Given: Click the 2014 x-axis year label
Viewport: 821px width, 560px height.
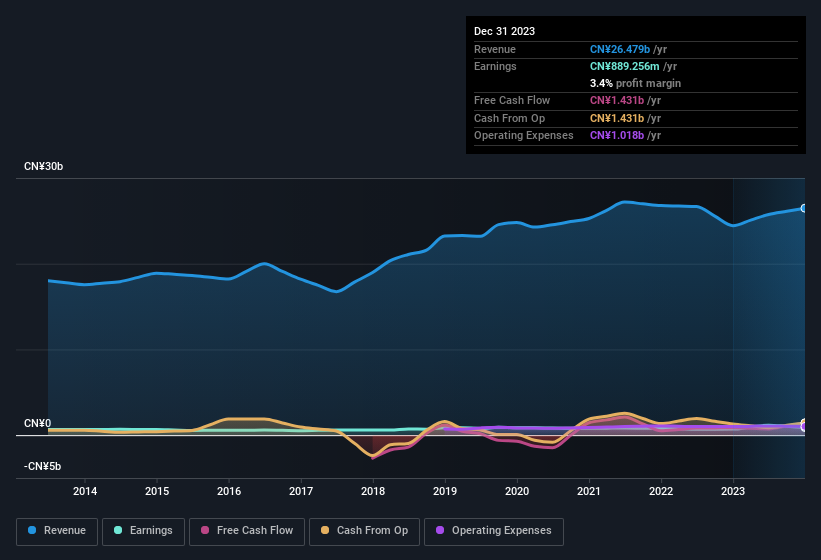Looking at the screenshot, I should 85,491.
